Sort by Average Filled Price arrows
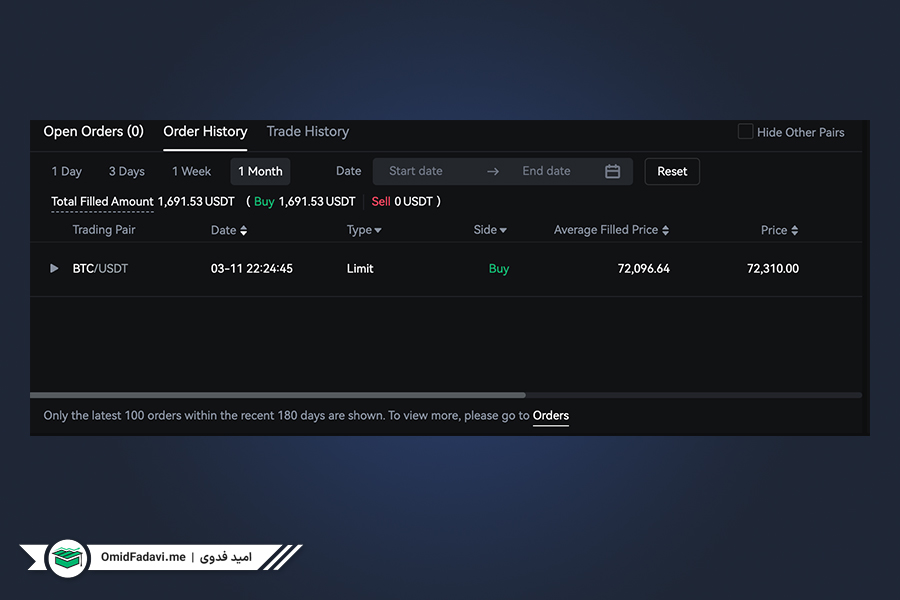Image resolution: width=900 pixels, height=600 pixels. pyautogui.click(x=665, y=230)
